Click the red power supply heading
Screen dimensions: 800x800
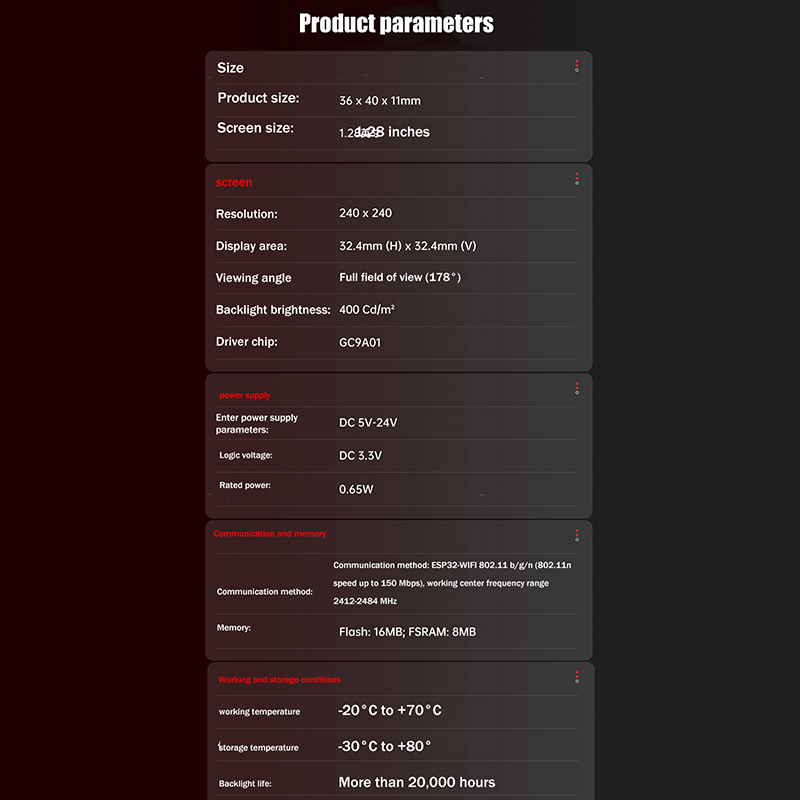click(244, 395)
